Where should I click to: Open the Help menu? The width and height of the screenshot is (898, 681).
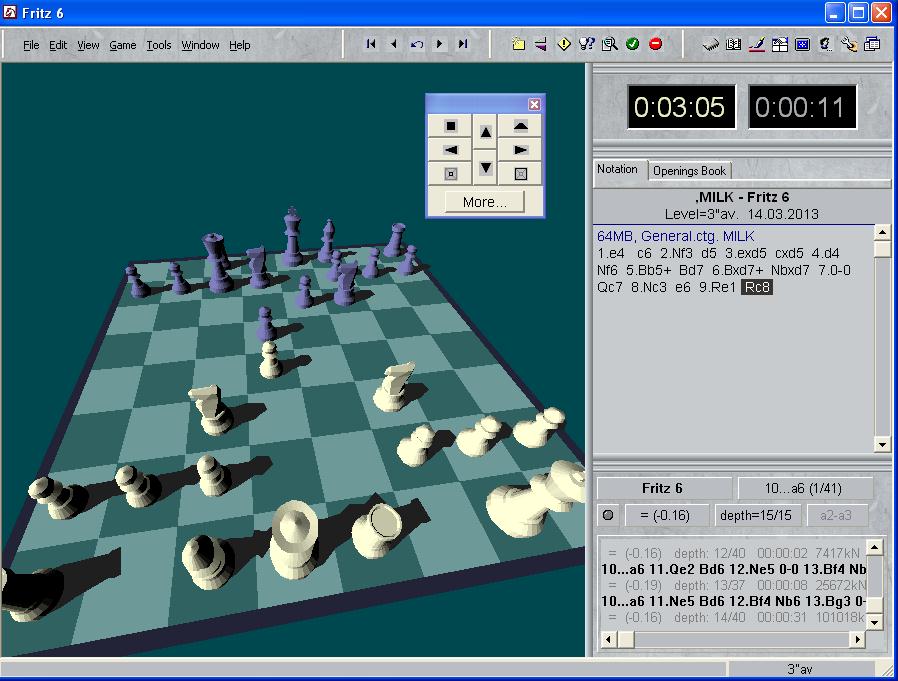coord(239,45)
